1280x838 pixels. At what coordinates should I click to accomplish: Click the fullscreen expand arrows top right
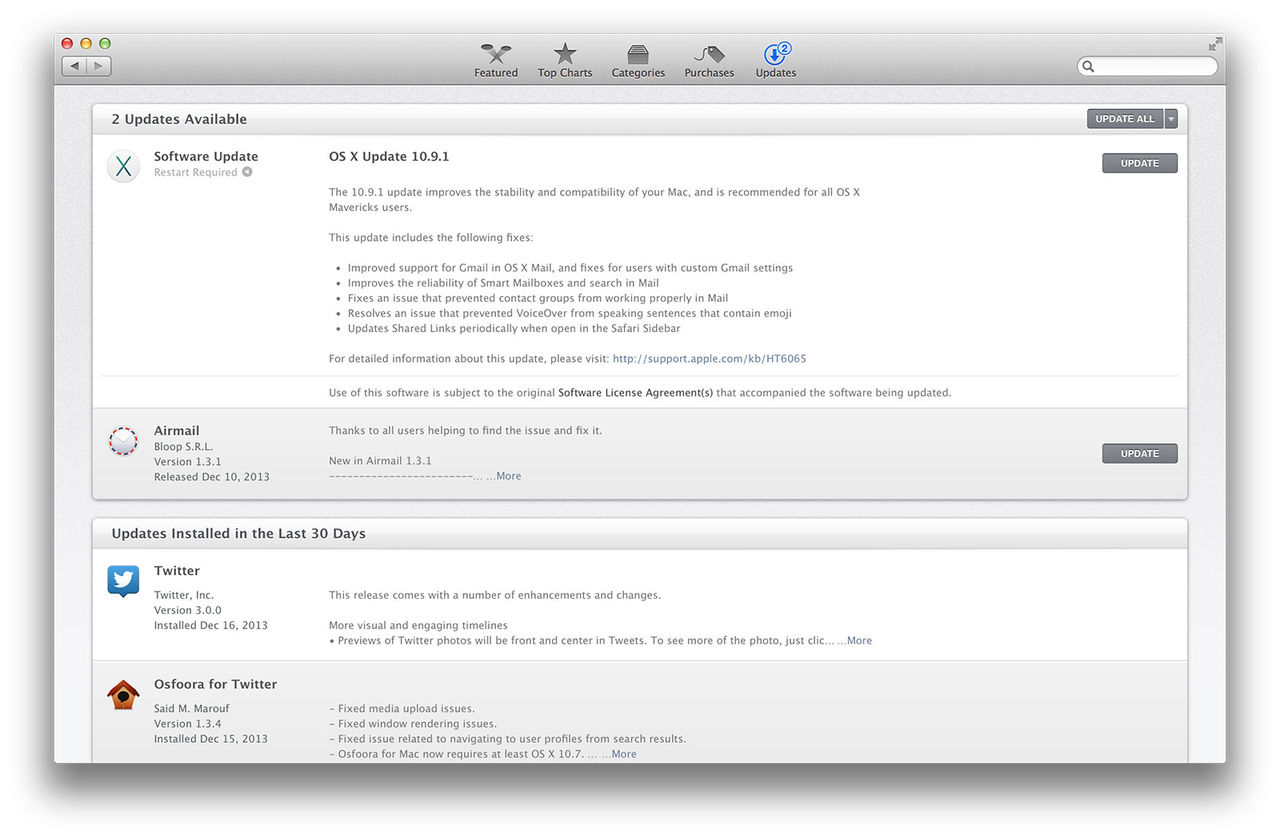[1213, 43]
